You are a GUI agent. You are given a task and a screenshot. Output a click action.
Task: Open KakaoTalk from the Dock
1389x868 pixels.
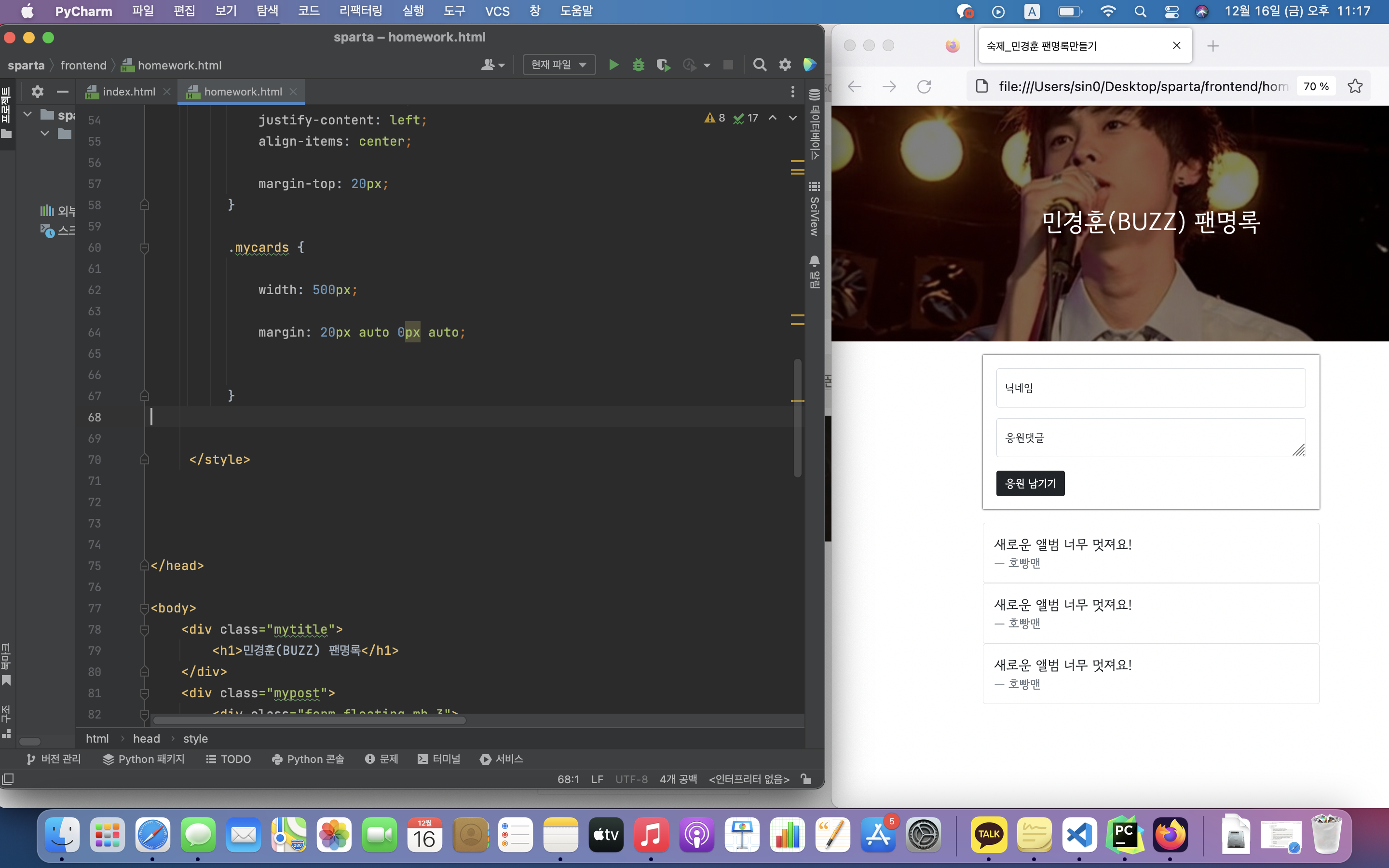click(x=989, y=835)
